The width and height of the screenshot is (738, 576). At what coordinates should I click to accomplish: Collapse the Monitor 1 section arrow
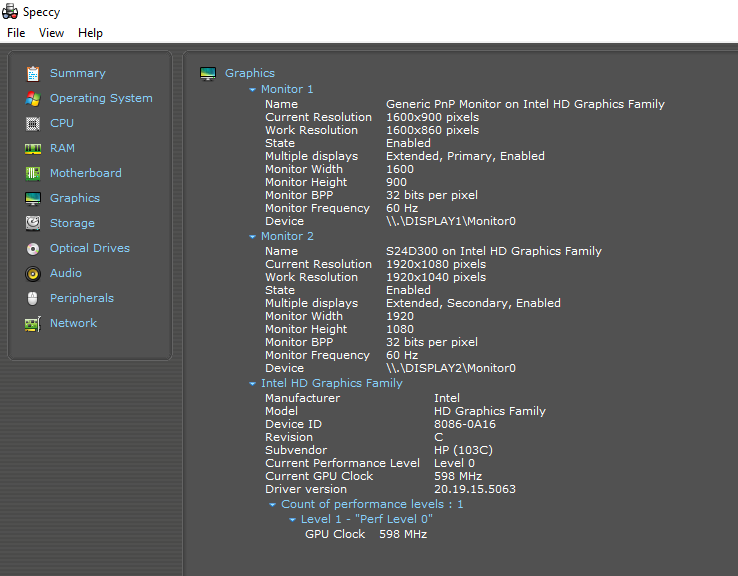pos(252,89)
